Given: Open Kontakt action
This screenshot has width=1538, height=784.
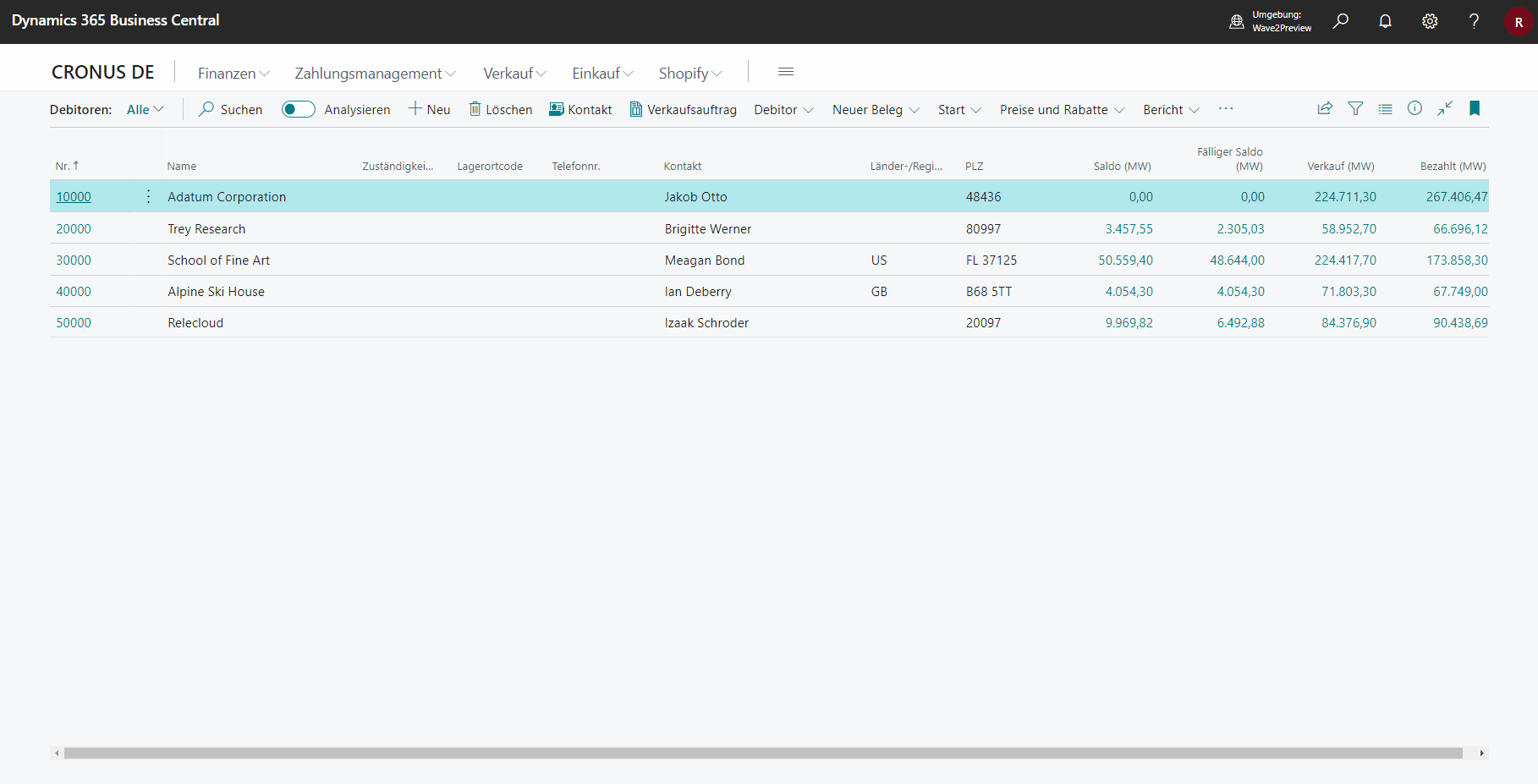Looking at the screenshot, I should pos(580,109).
